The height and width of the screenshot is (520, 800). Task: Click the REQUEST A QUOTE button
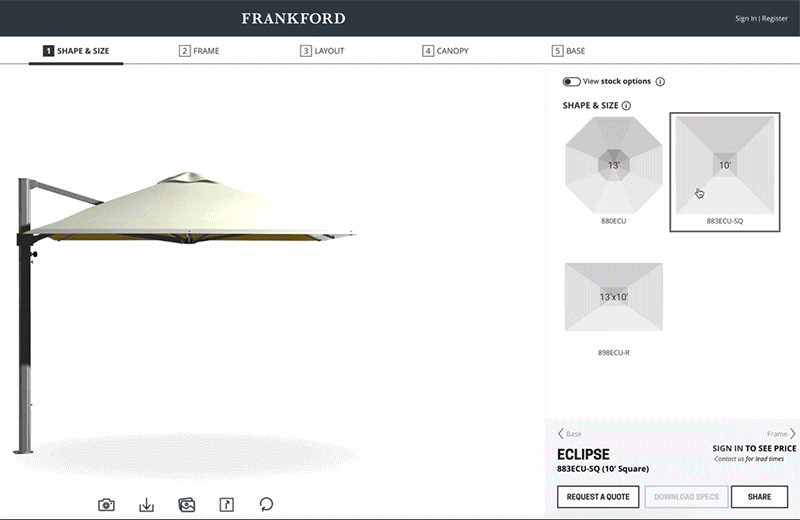[598, 497]
